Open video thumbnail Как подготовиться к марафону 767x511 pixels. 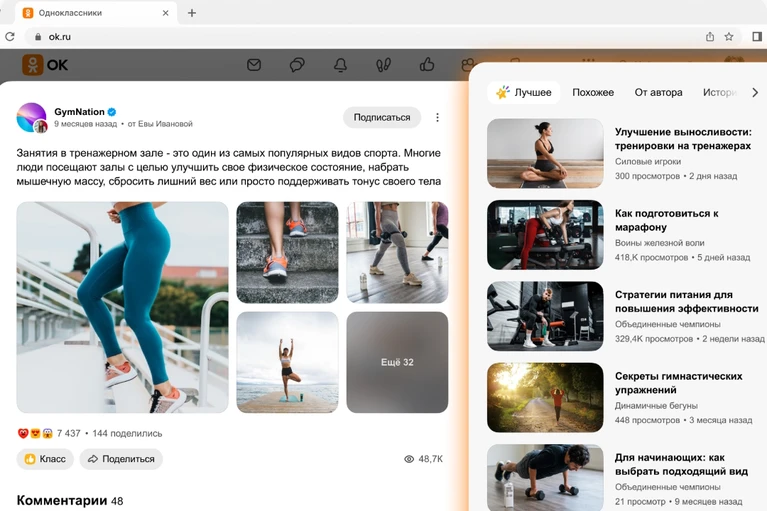tap(545, 234)
